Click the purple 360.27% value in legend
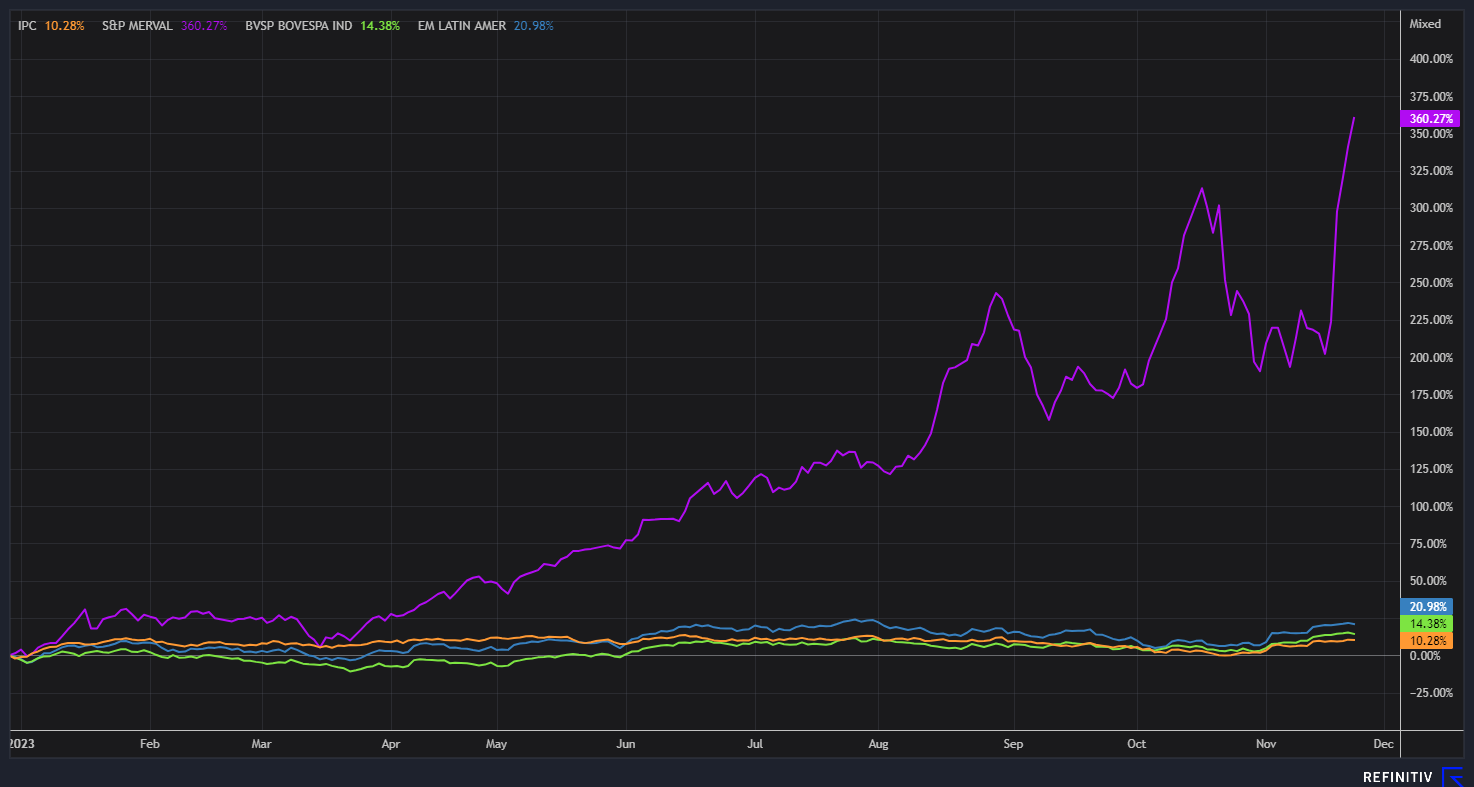 (x=207, y=25)
